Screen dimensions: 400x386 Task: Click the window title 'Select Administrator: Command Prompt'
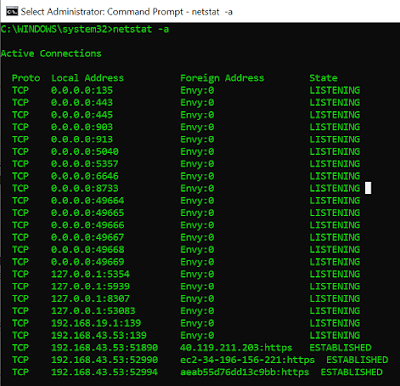pos(102,12)
